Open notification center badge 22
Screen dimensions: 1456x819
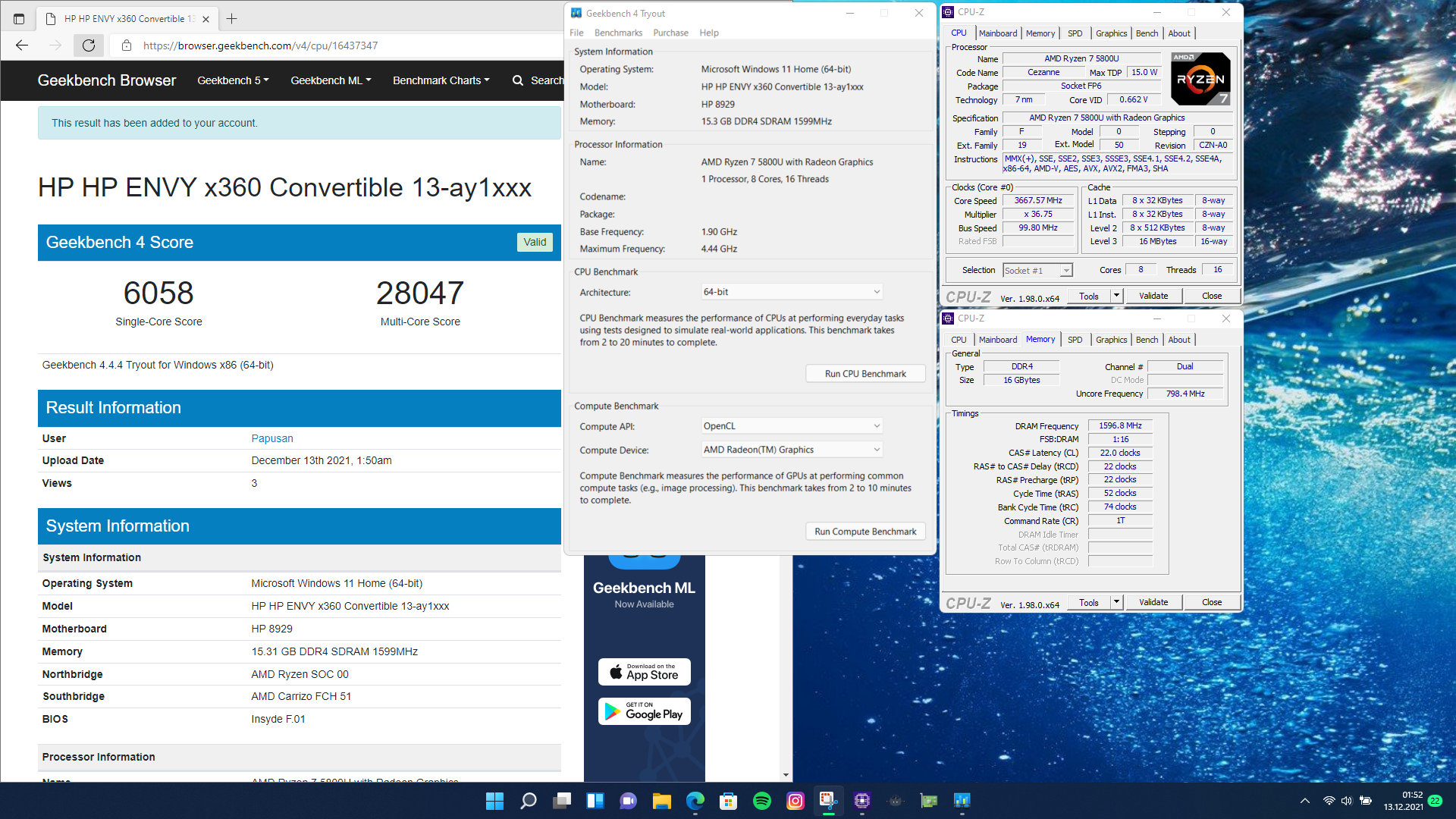pos(1435,801)
